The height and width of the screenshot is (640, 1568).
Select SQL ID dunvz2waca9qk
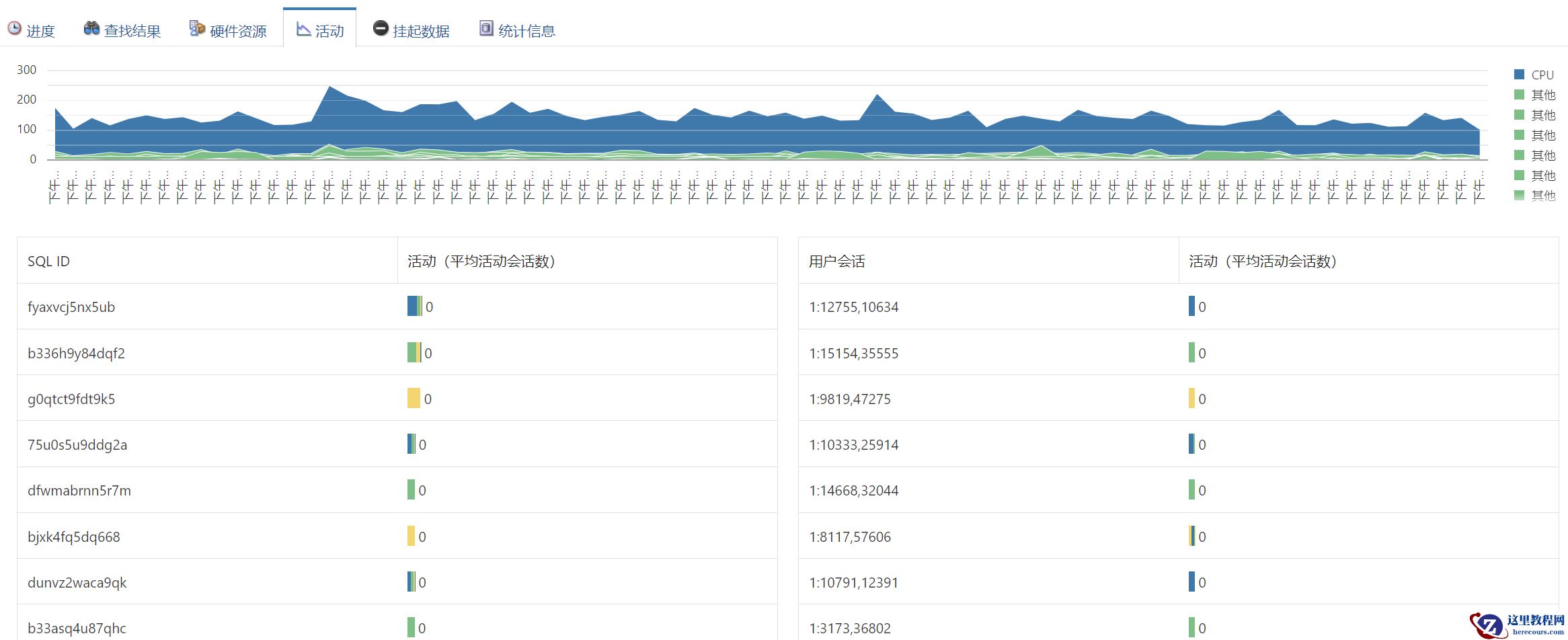(x=77, y=583)
